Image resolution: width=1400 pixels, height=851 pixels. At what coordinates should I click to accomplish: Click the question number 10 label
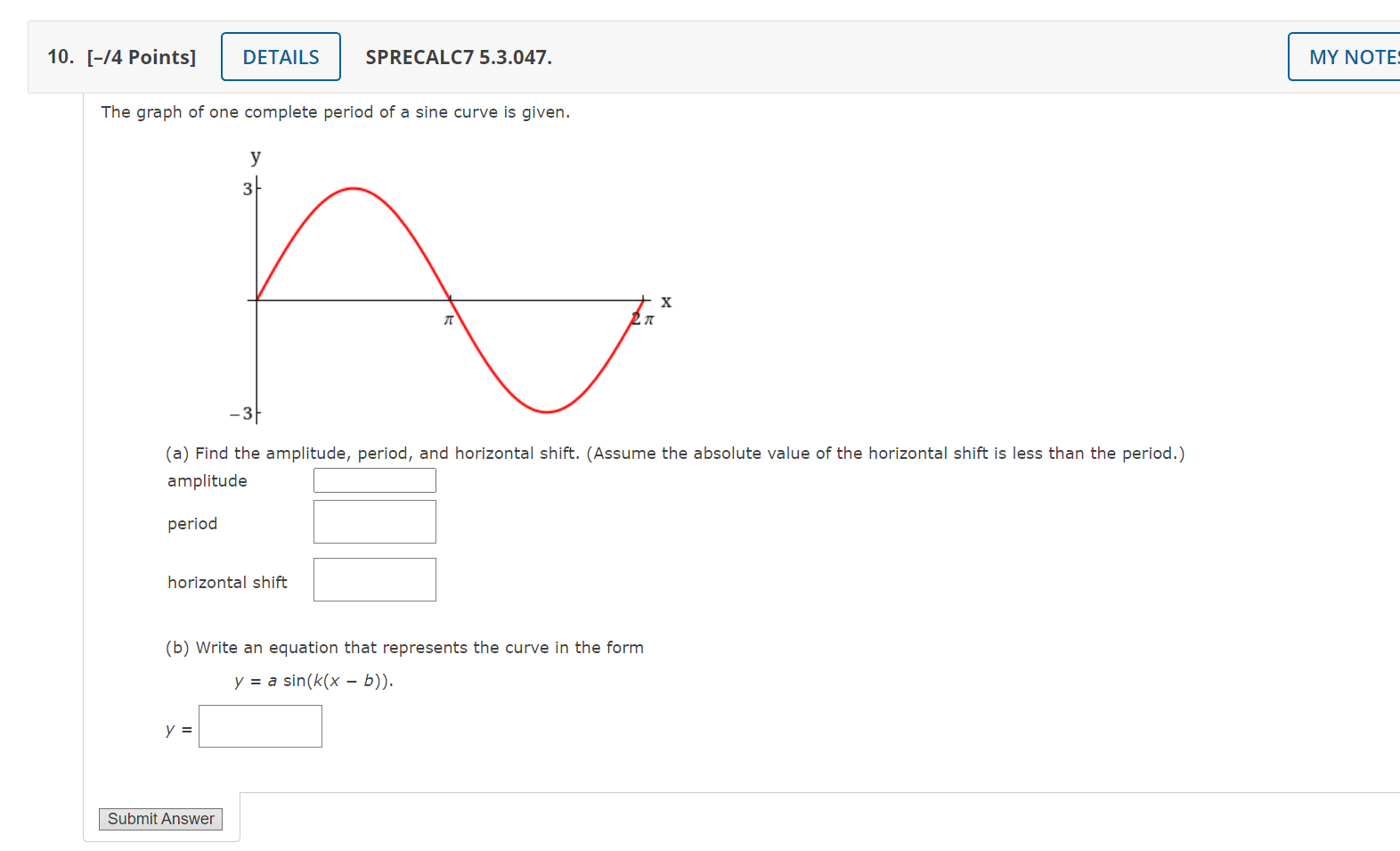pyautogui.click(x=59, y=57)
